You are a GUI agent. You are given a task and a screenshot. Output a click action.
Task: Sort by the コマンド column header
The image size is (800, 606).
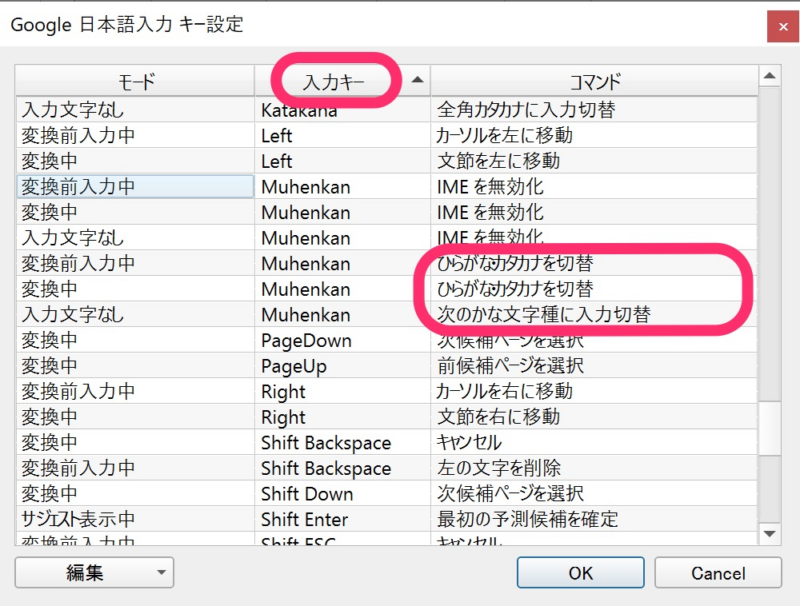594,81
